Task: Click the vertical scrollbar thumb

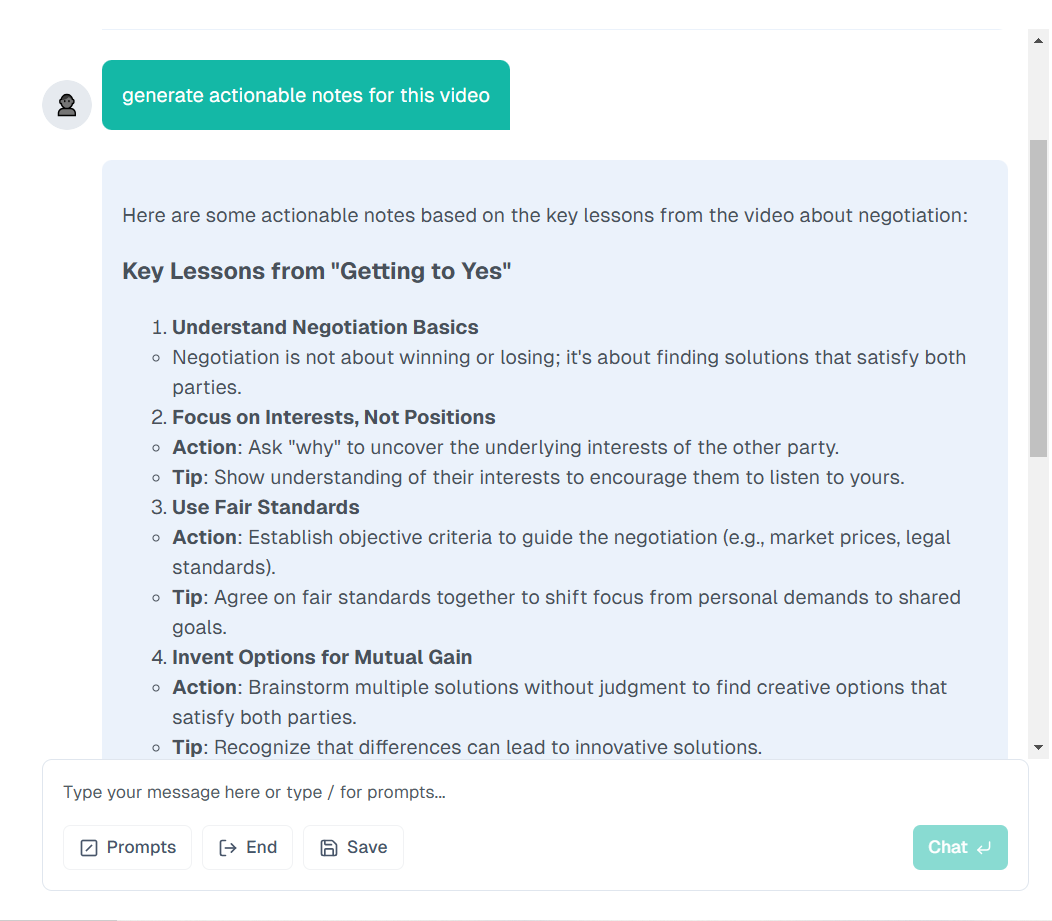Action: tap(1039, 299)
